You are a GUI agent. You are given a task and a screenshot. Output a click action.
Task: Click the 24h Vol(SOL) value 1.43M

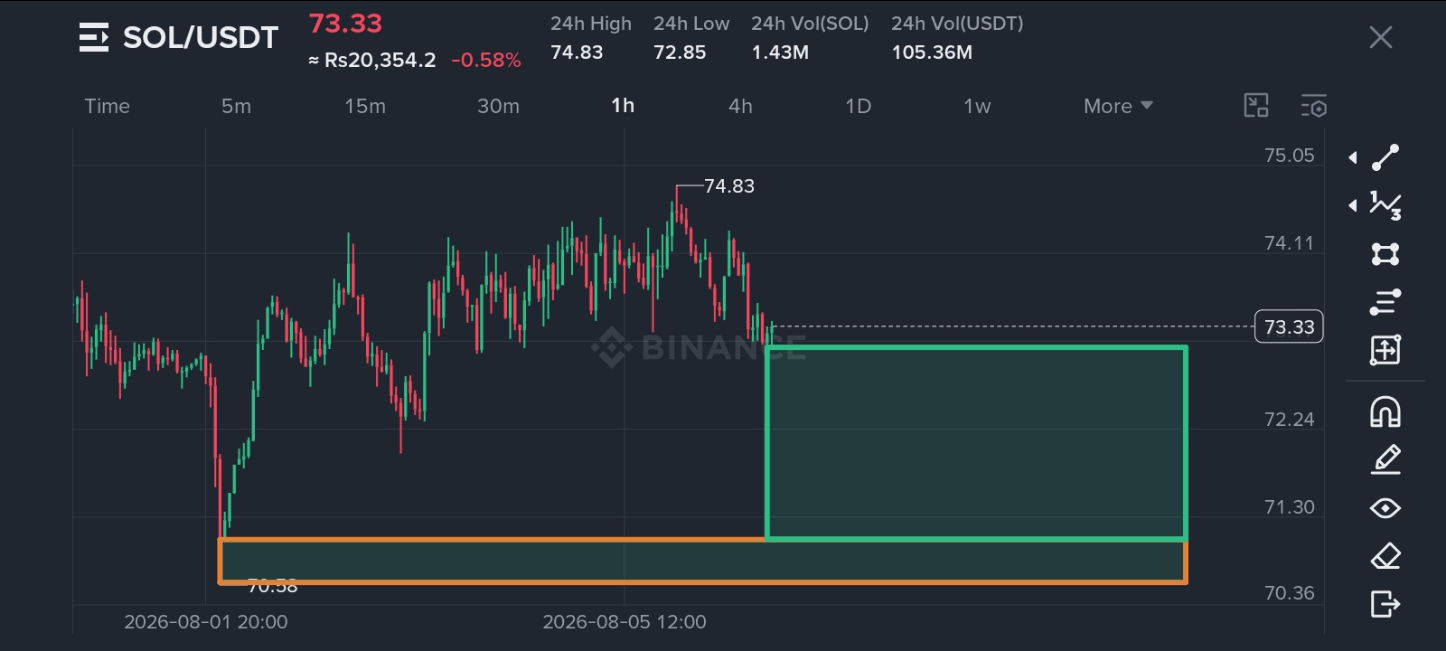780,52
